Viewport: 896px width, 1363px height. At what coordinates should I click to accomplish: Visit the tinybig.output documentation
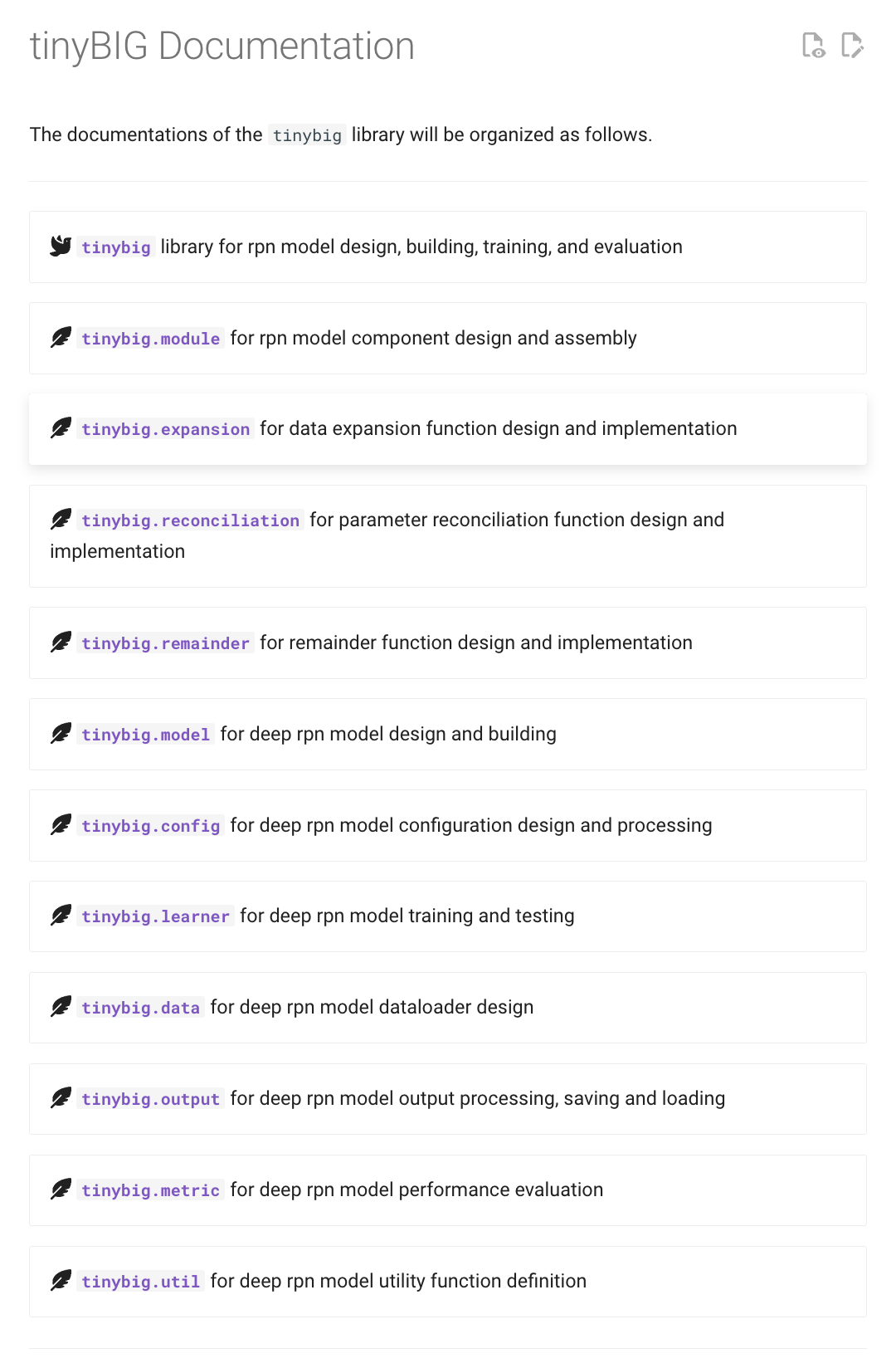coord(151,1099)
